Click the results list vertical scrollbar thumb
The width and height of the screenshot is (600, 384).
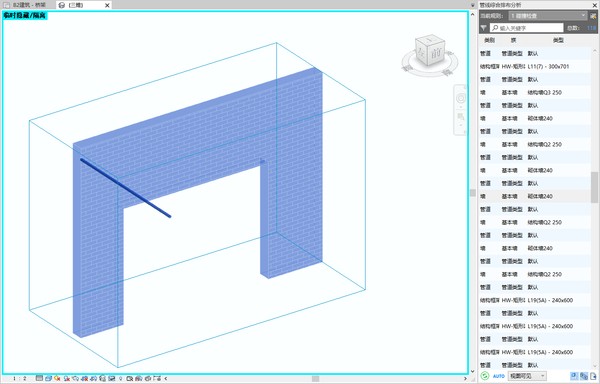pos(595,187)
